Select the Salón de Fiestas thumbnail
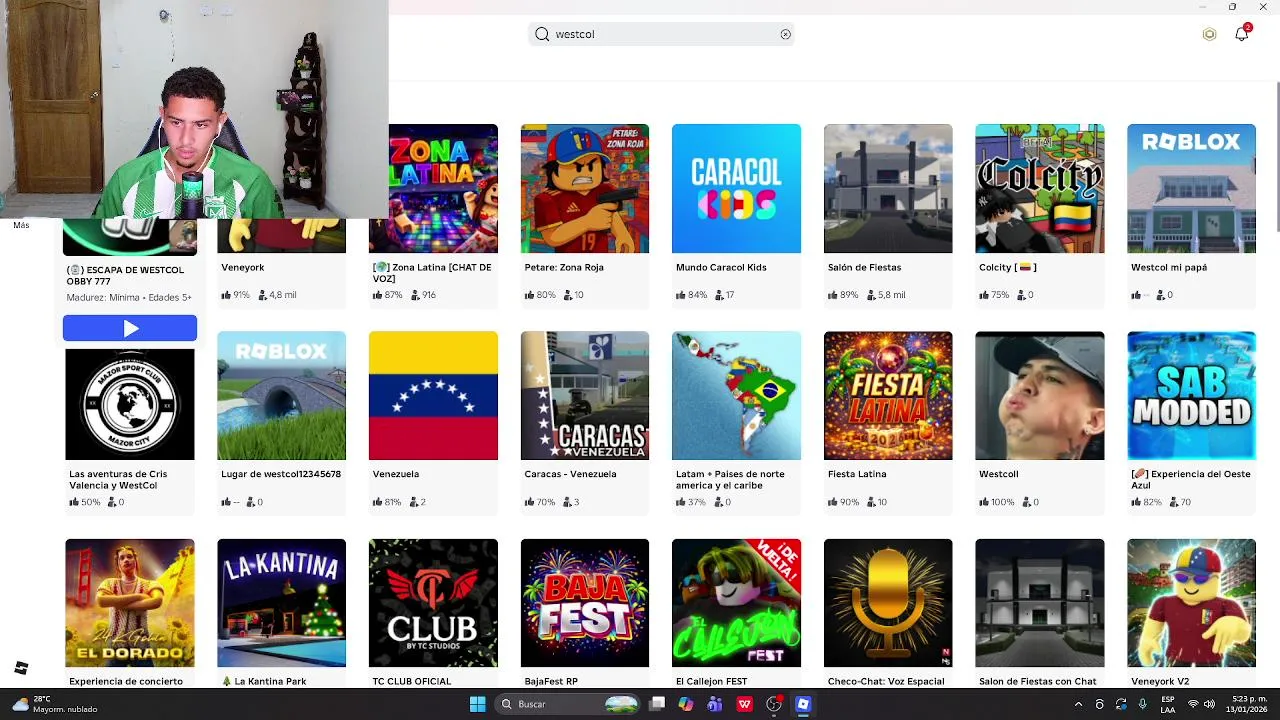Image resolution: width=1280 pixels, height=720 pixels. [888, 188]
